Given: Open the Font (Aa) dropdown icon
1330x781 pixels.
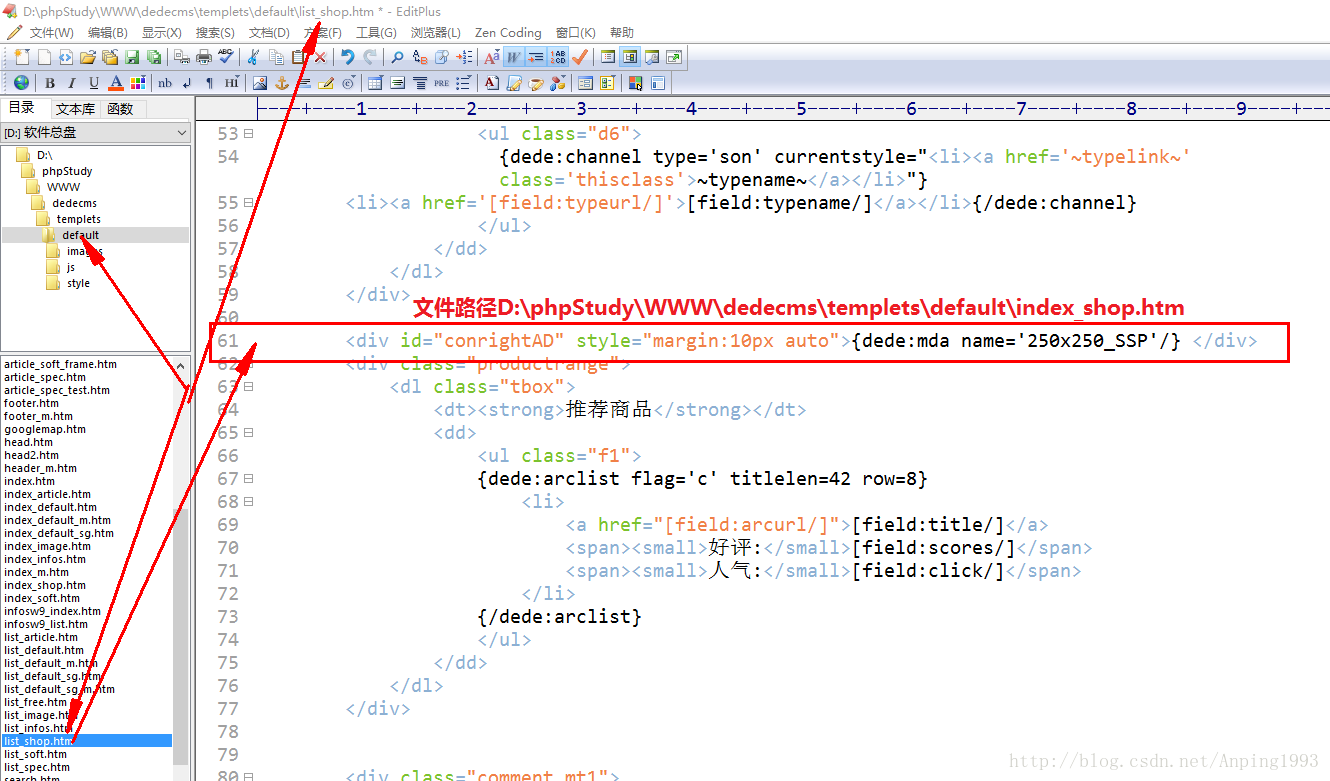Looking at the screenshot, I should coord(492,57).
